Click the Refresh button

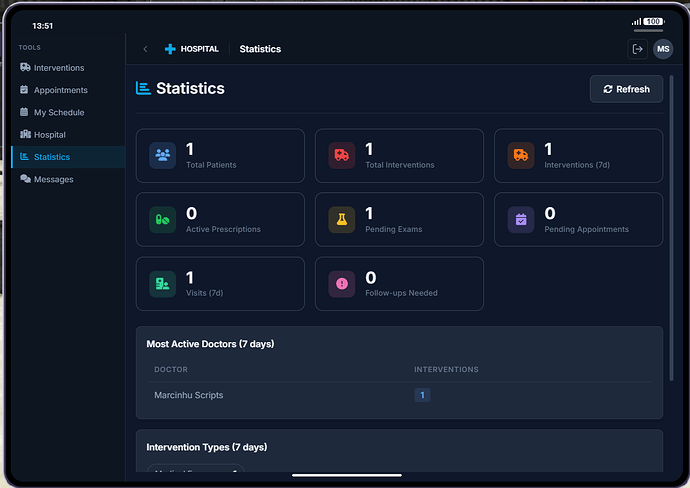click(x=626, y=89)
